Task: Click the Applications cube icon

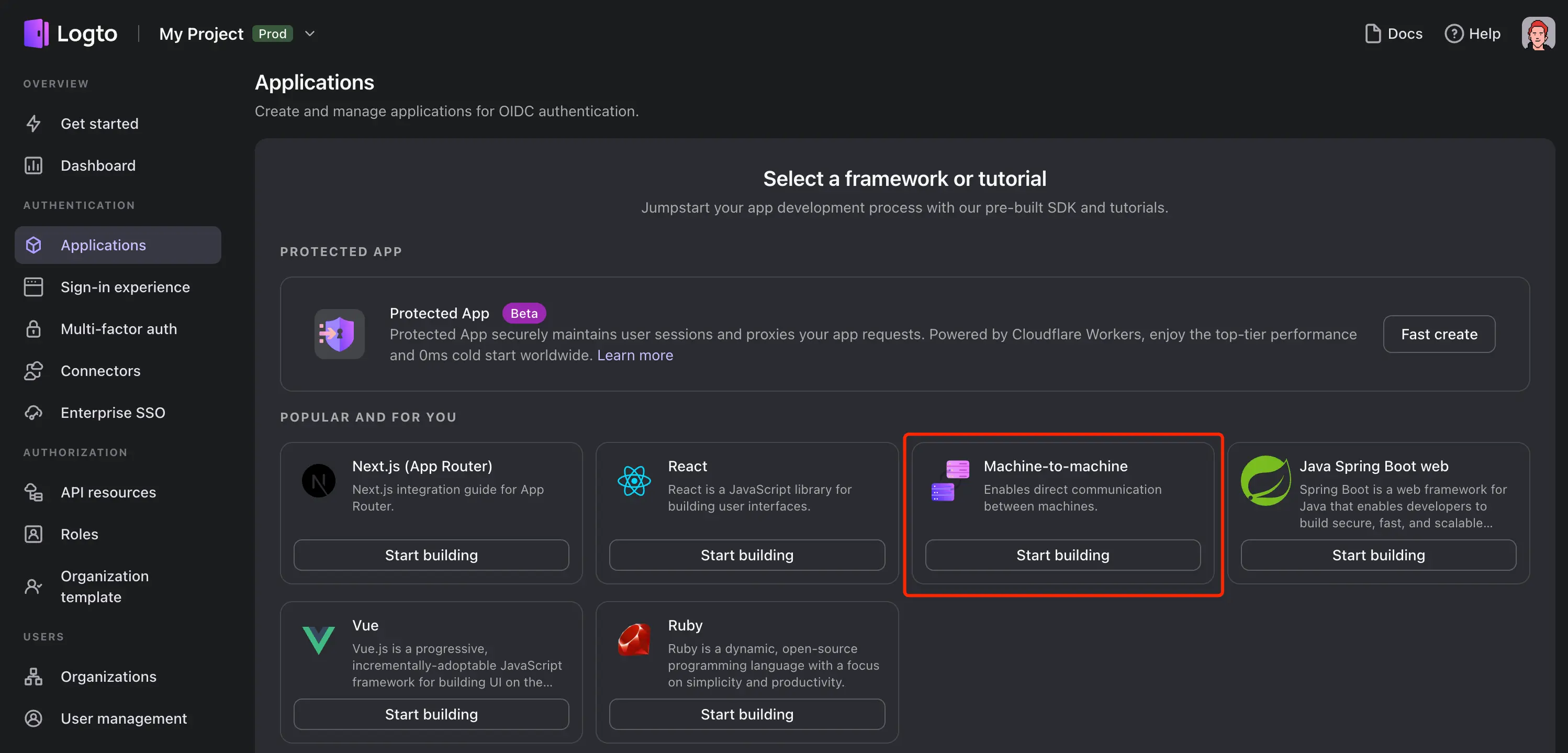Action: click(x=34, y=245)
